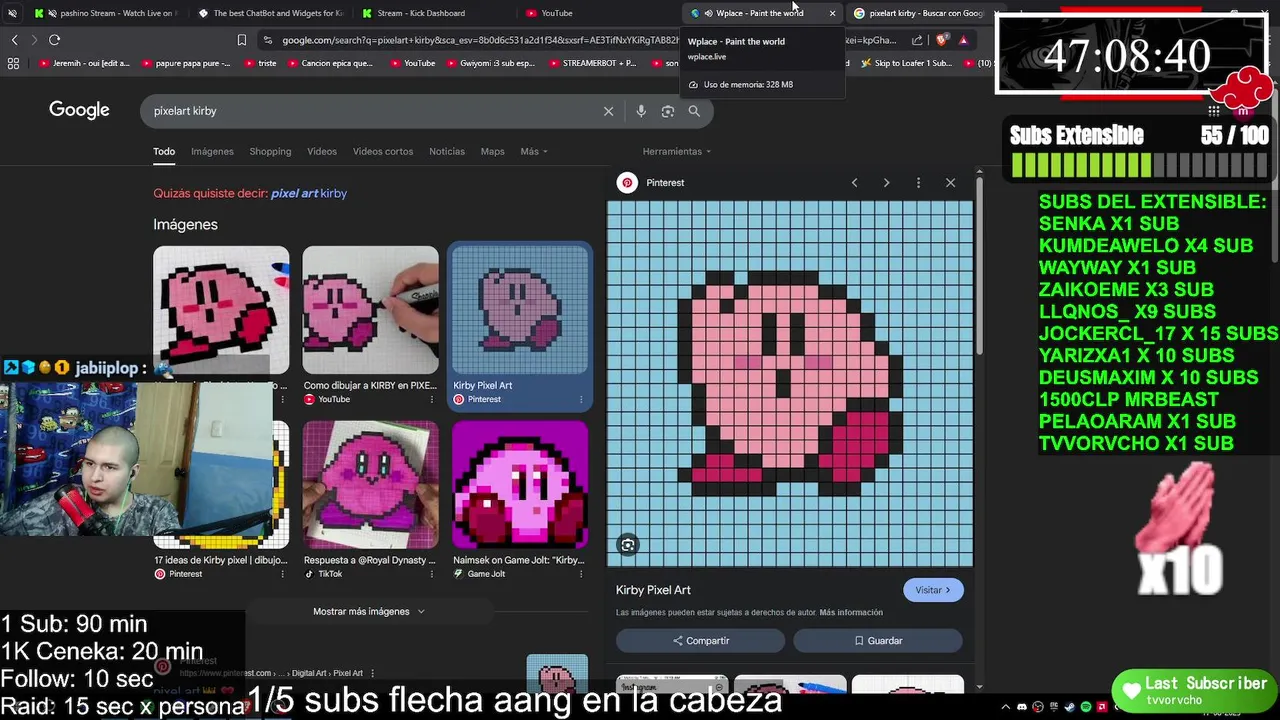Viewport: 1280px width, 720px height.
Task: Click inside the Google search text field
Action: [370, 111]
